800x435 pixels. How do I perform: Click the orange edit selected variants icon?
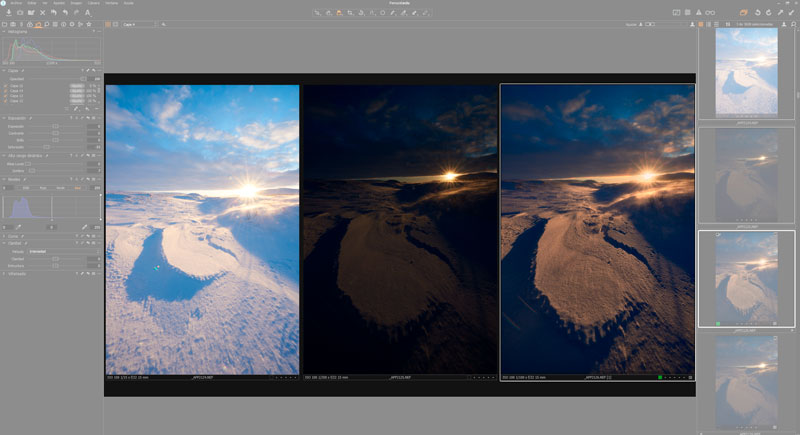(743, 13)
